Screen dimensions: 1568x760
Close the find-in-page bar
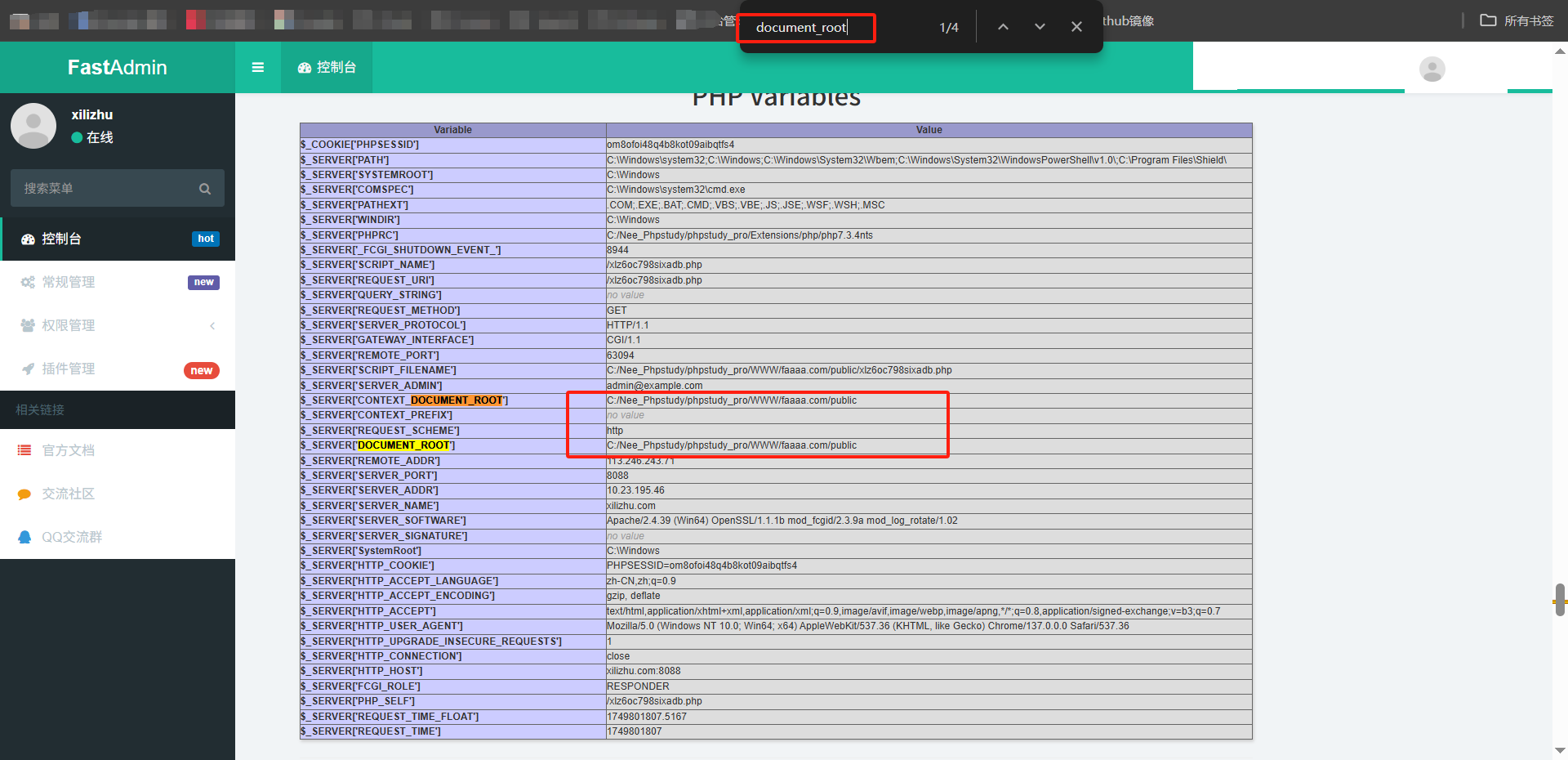1076,27
